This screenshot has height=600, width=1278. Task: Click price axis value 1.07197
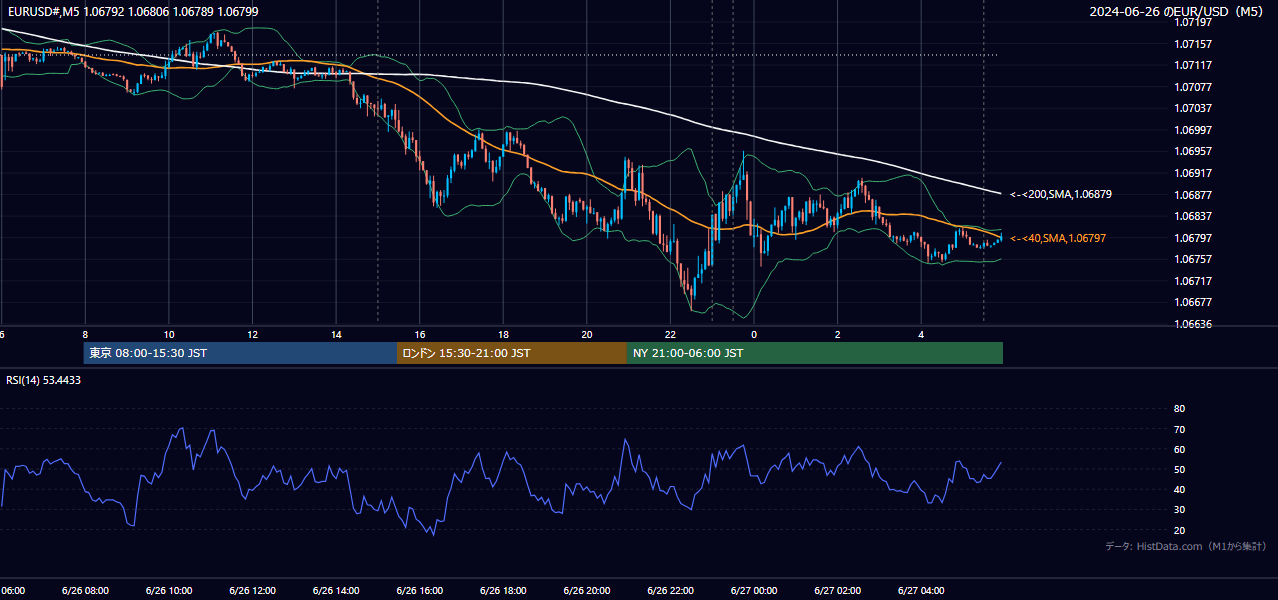pyautogui.click(x=1192, y=22)
